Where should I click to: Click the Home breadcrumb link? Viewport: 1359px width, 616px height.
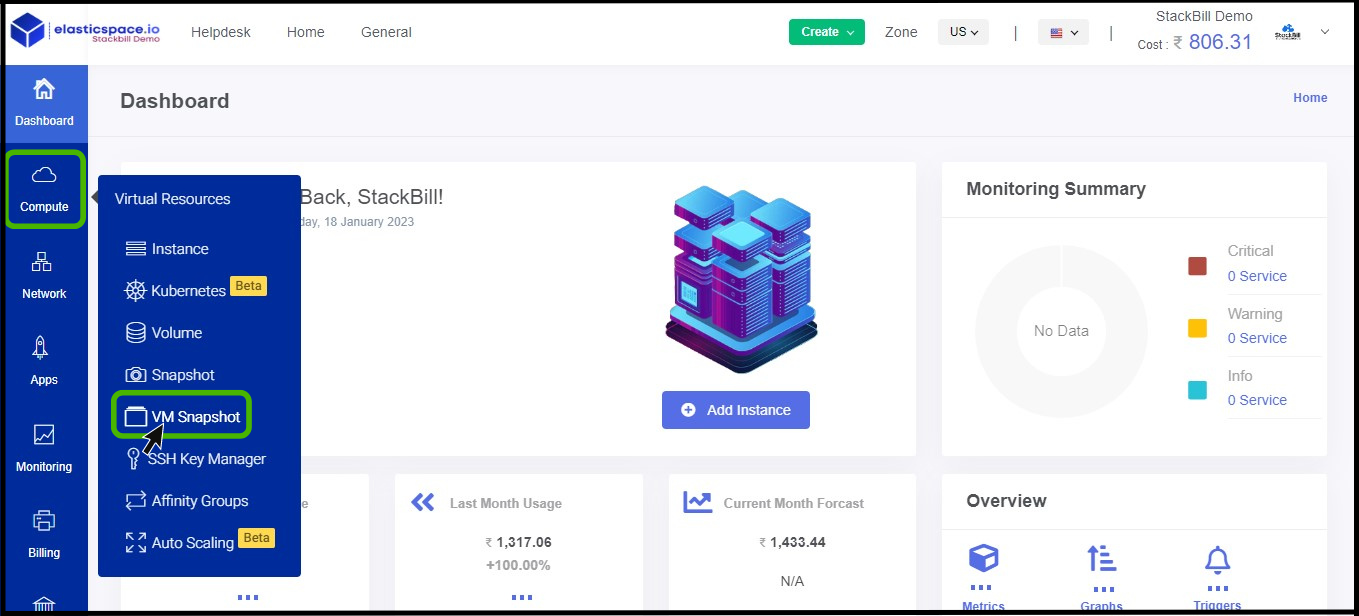(1309, 98)
